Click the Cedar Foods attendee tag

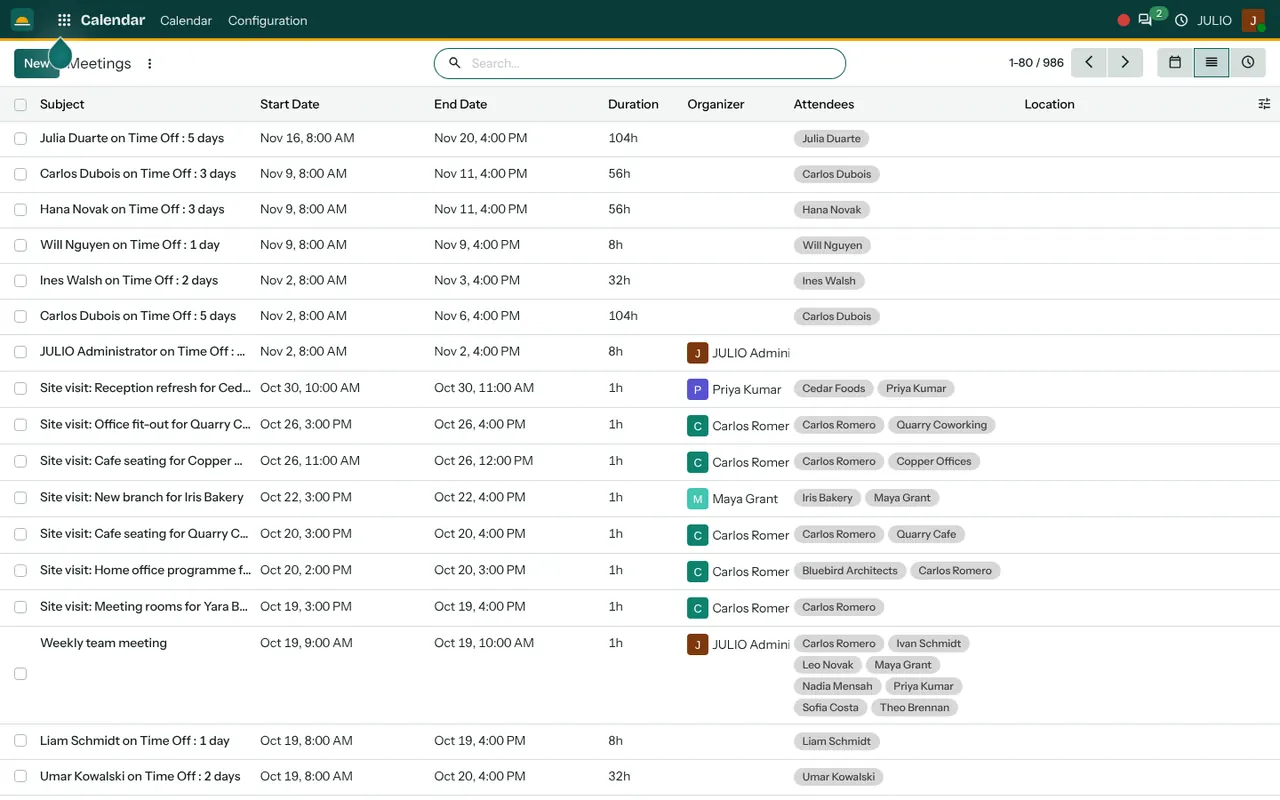coord(834,388)
